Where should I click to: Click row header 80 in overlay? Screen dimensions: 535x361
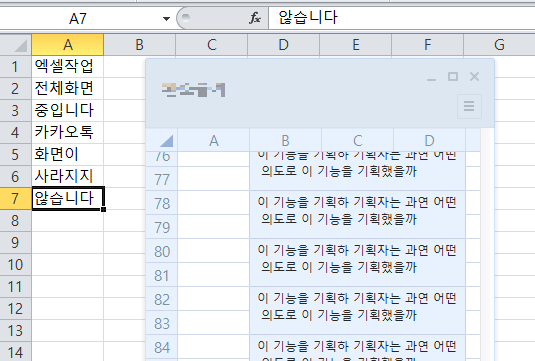162,251
